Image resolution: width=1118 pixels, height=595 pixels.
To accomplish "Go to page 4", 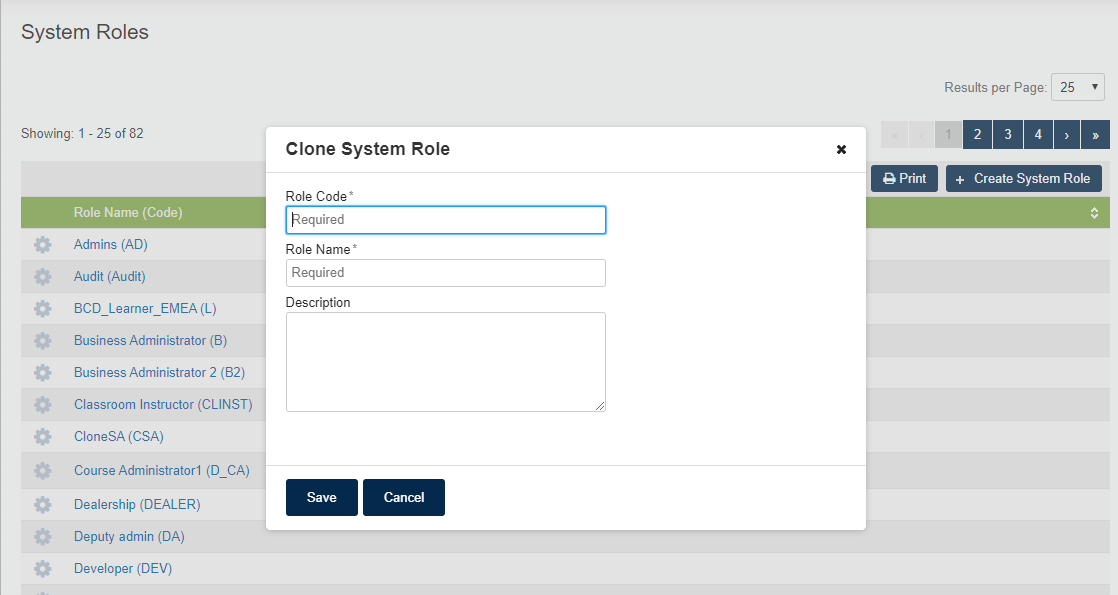I will coord(1038,134).
